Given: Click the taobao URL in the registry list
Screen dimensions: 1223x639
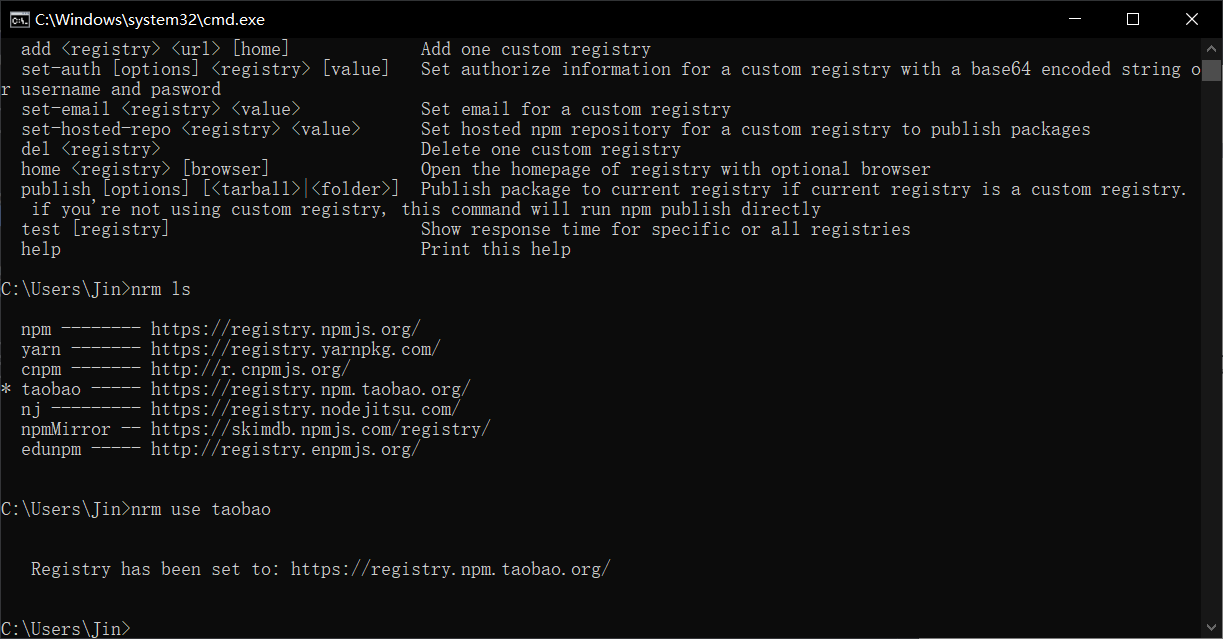Looking at the screenshot, I should (310, 389).
